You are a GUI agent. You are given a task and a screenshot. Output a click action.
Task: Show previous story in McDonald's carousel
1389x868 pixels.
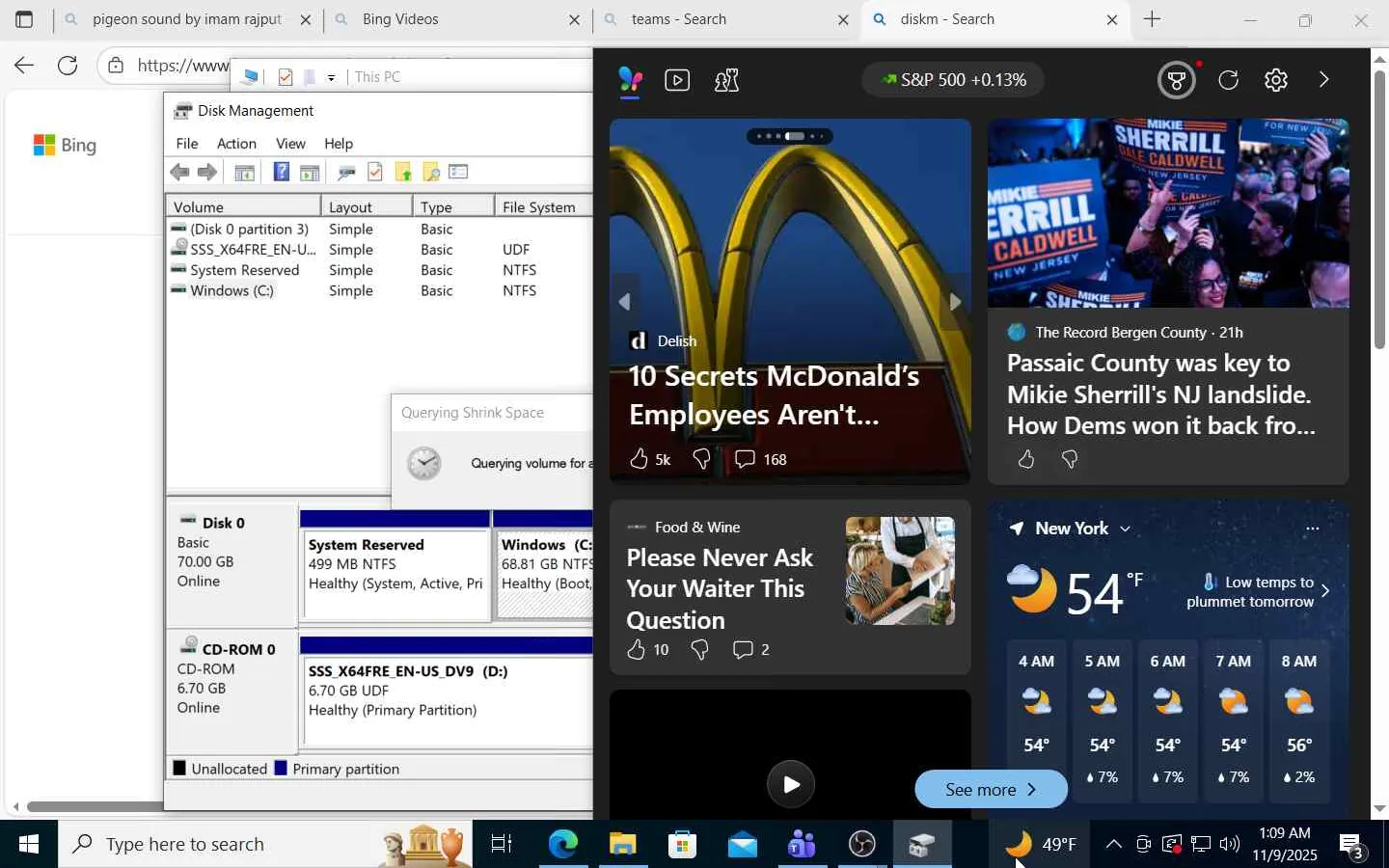pyautogui.click(x=624, y=302)
